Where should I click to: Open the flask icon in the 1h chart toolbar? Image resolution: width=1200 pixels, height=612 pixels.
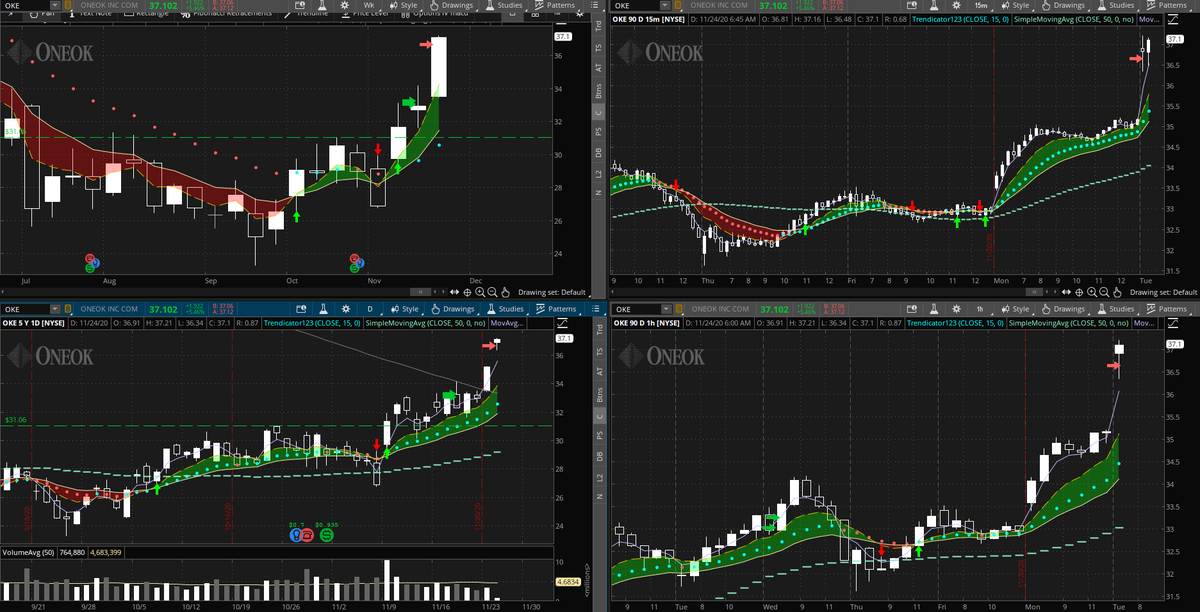933,309
